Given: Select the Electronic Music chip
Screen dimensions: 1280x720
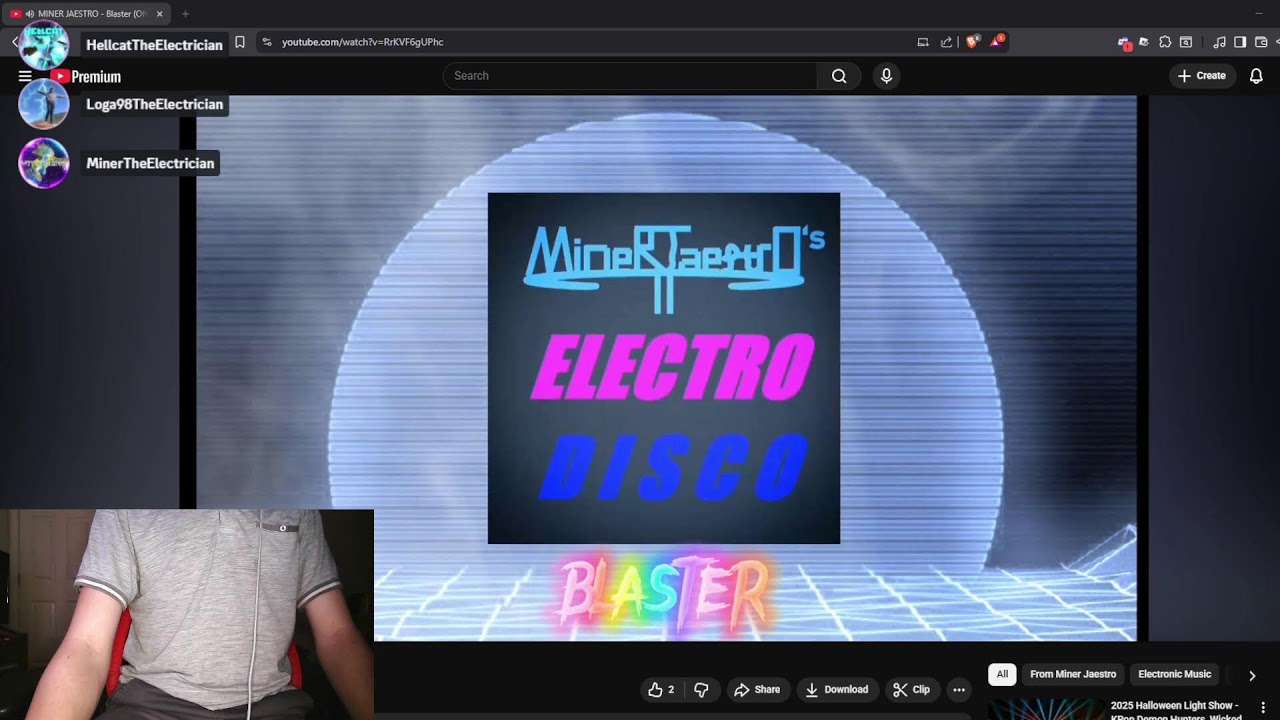Looking at the screenshot, I should click(1174, 674).
